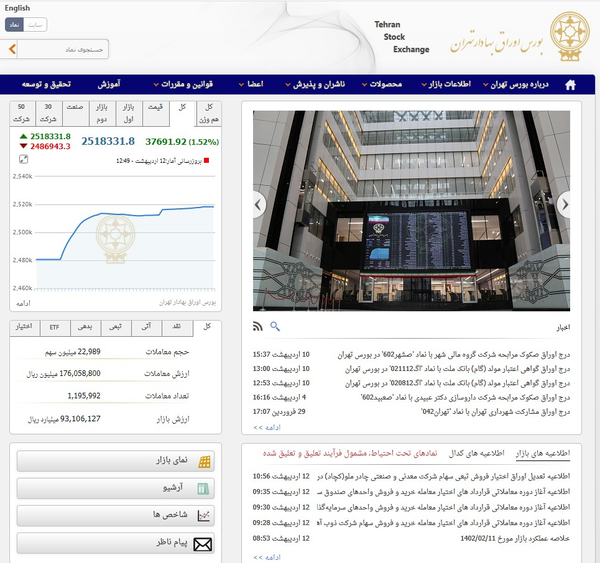Open تحقیق و توسعه menu item

[x=46, y=84]
